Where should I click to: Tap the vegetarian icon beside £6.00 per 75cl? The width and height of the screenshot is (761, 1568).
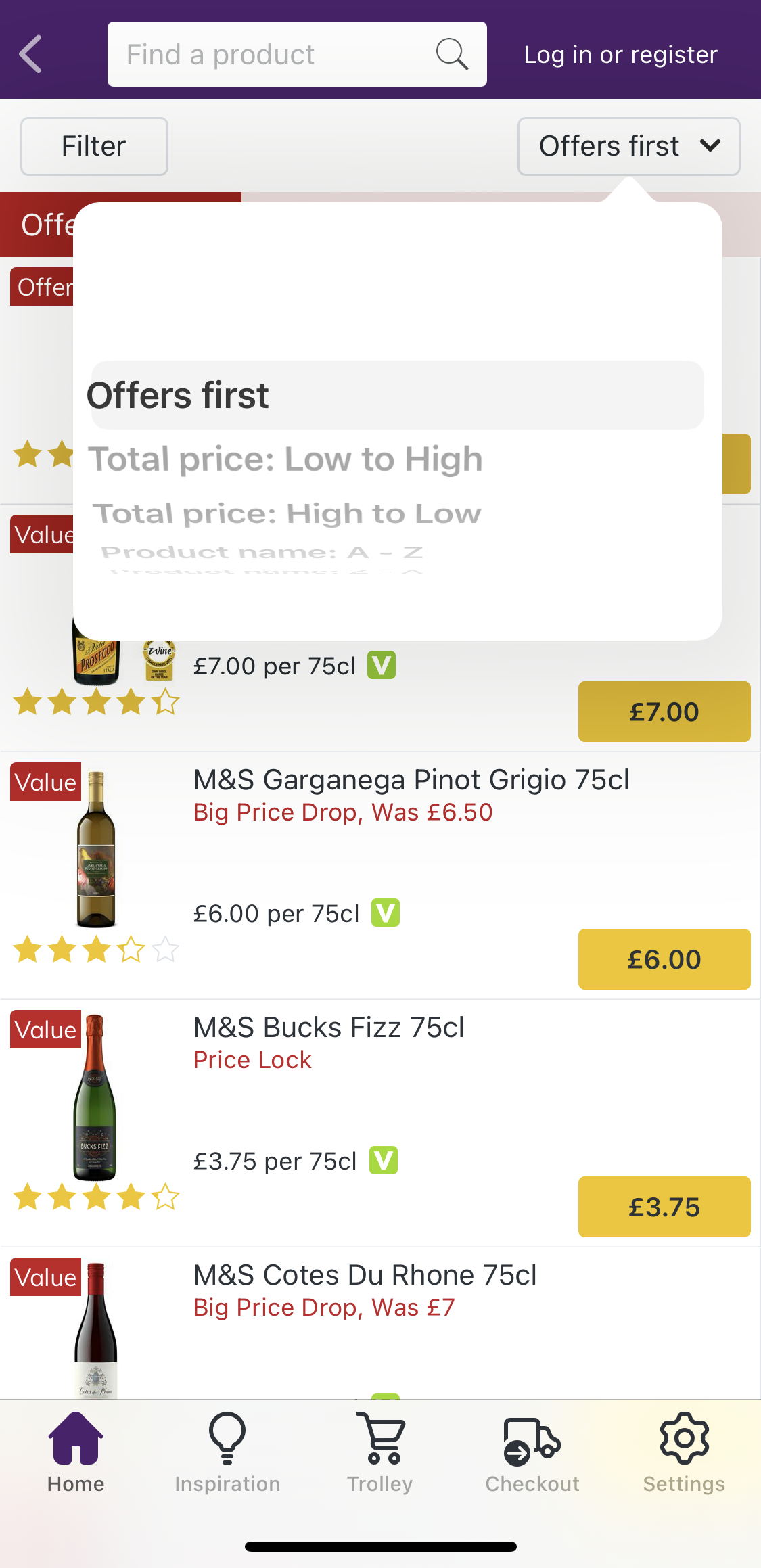[386, 913]
